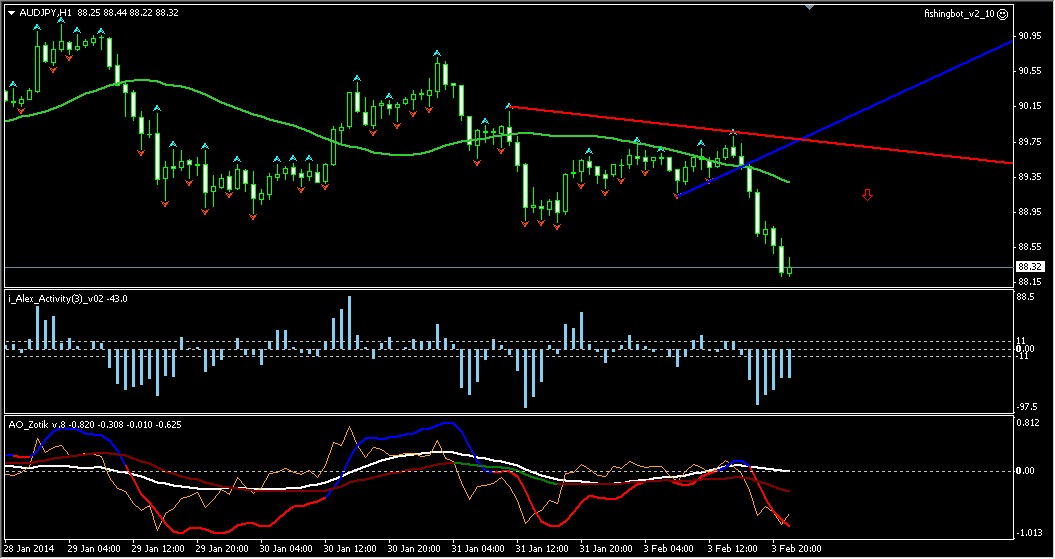Screen dimensions: 1055x559
Task: Select the red descending trendline
Action: (x=760, y=135)
